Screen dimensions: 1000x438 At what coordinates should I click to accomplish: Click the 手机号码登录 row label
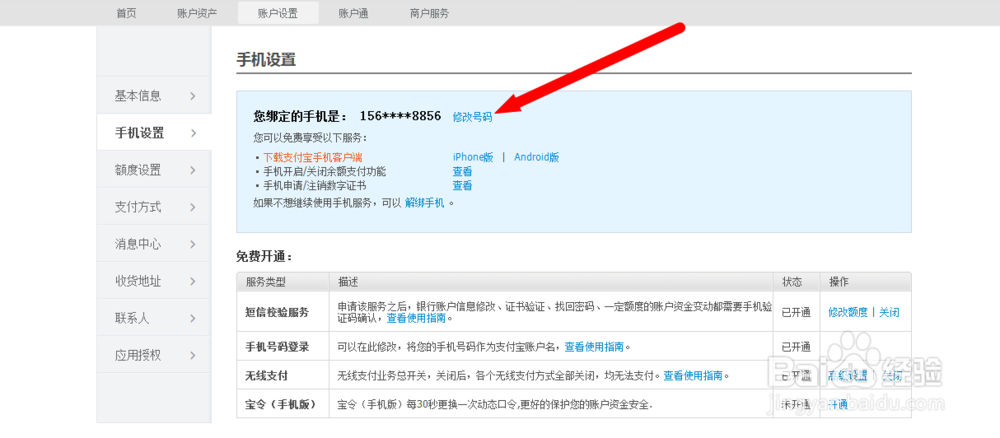point(277,347)
